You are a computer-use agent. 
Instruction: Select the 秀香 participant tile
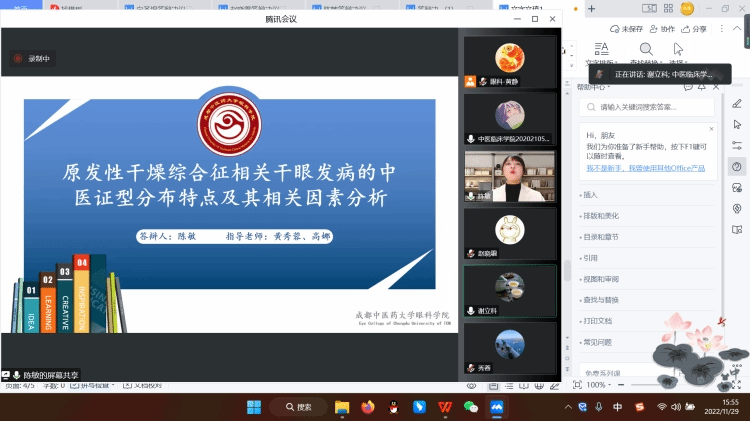pyautogui.click(x=510, y=348)
